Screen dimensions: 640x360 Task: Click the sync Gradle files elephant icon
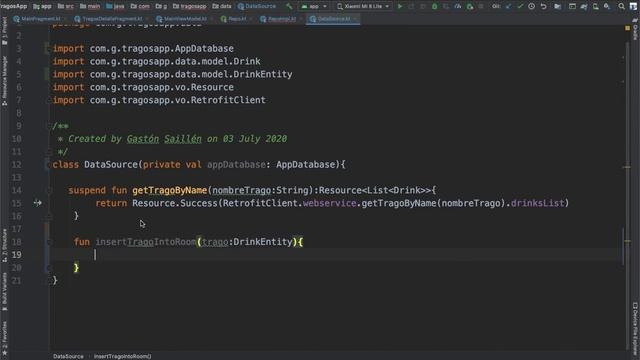584,6
